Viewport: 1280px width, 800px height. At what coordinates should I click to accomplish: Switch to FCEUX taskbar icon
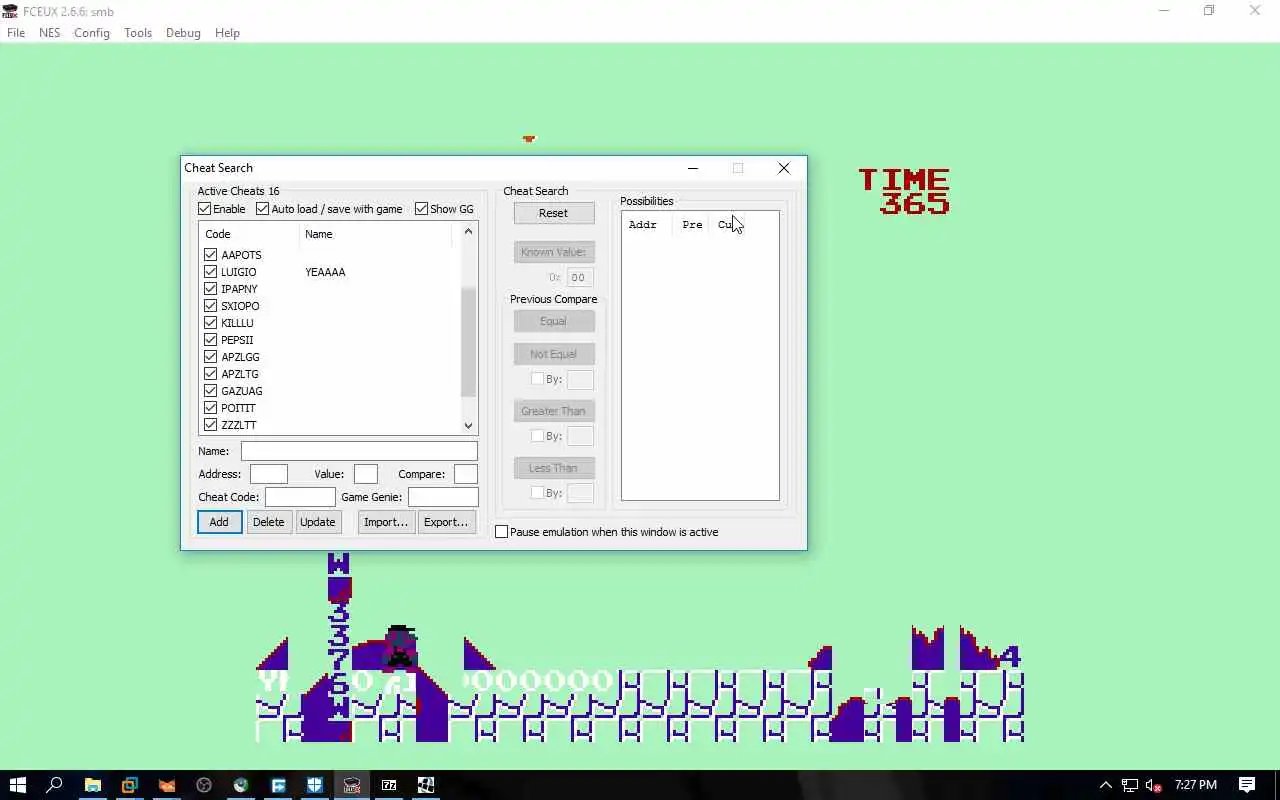(352, 785)
